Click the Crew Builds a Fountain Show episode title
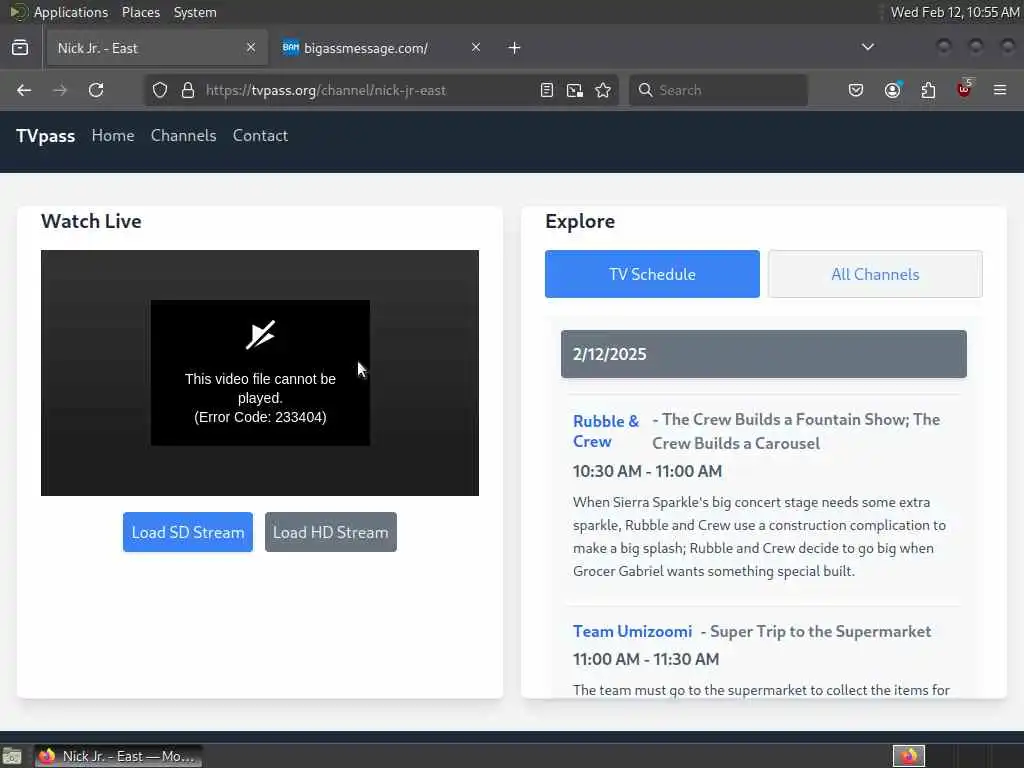The width and height of the screenshot is (1024, 768). click(x=796, y=431)
